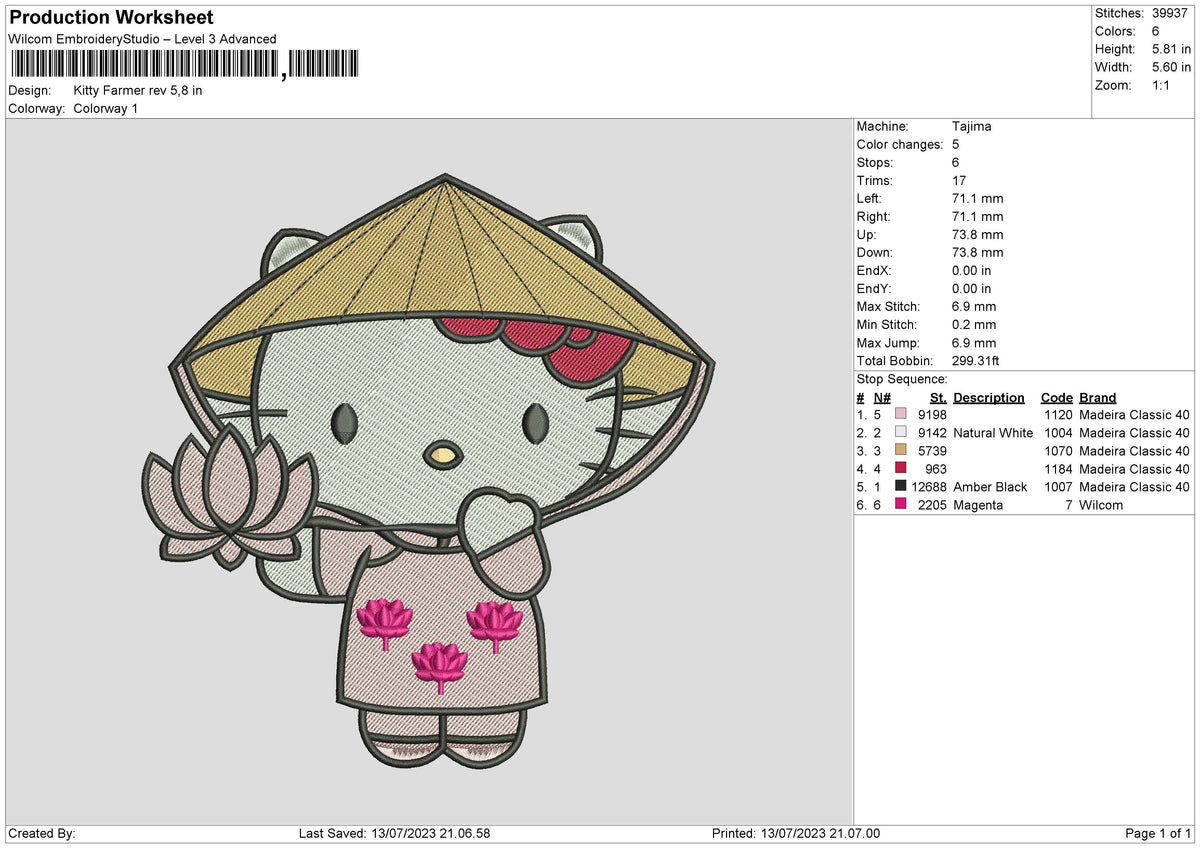1200x848 pixels.
Task: Click the Stitches value 39937
Action: click(x=1169, y=13)
